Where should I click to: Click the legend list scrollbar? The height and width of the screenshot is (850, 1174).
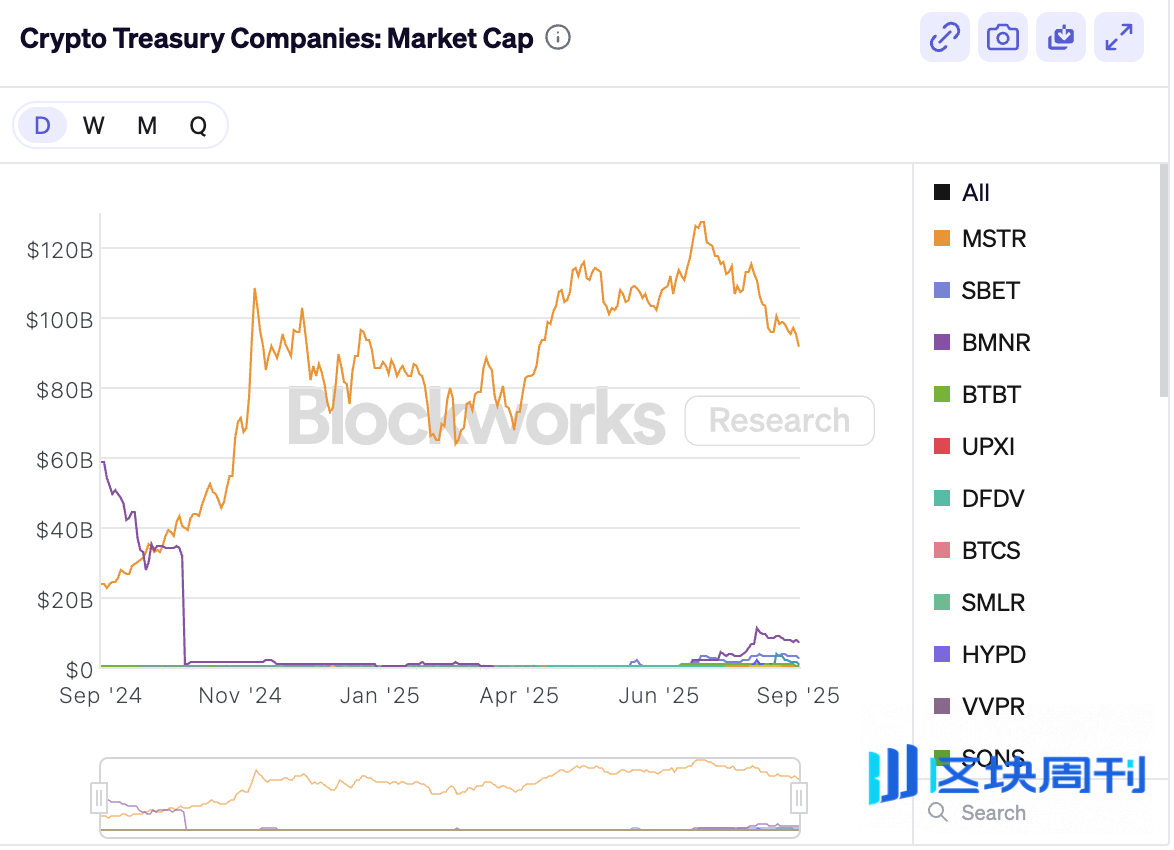coord(1164,281)
